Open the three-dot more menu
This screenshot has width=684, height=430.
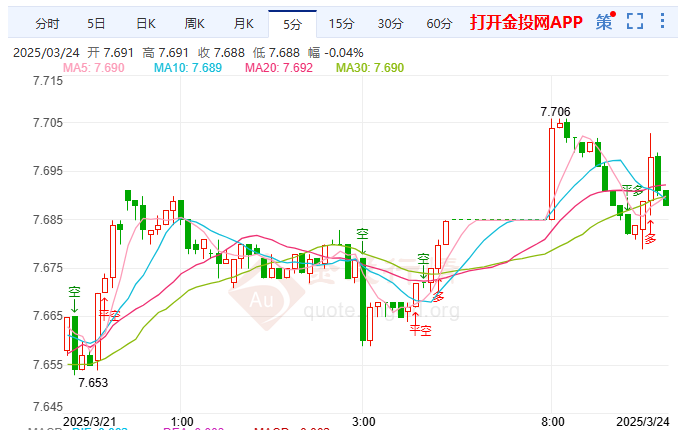(662, 21)
